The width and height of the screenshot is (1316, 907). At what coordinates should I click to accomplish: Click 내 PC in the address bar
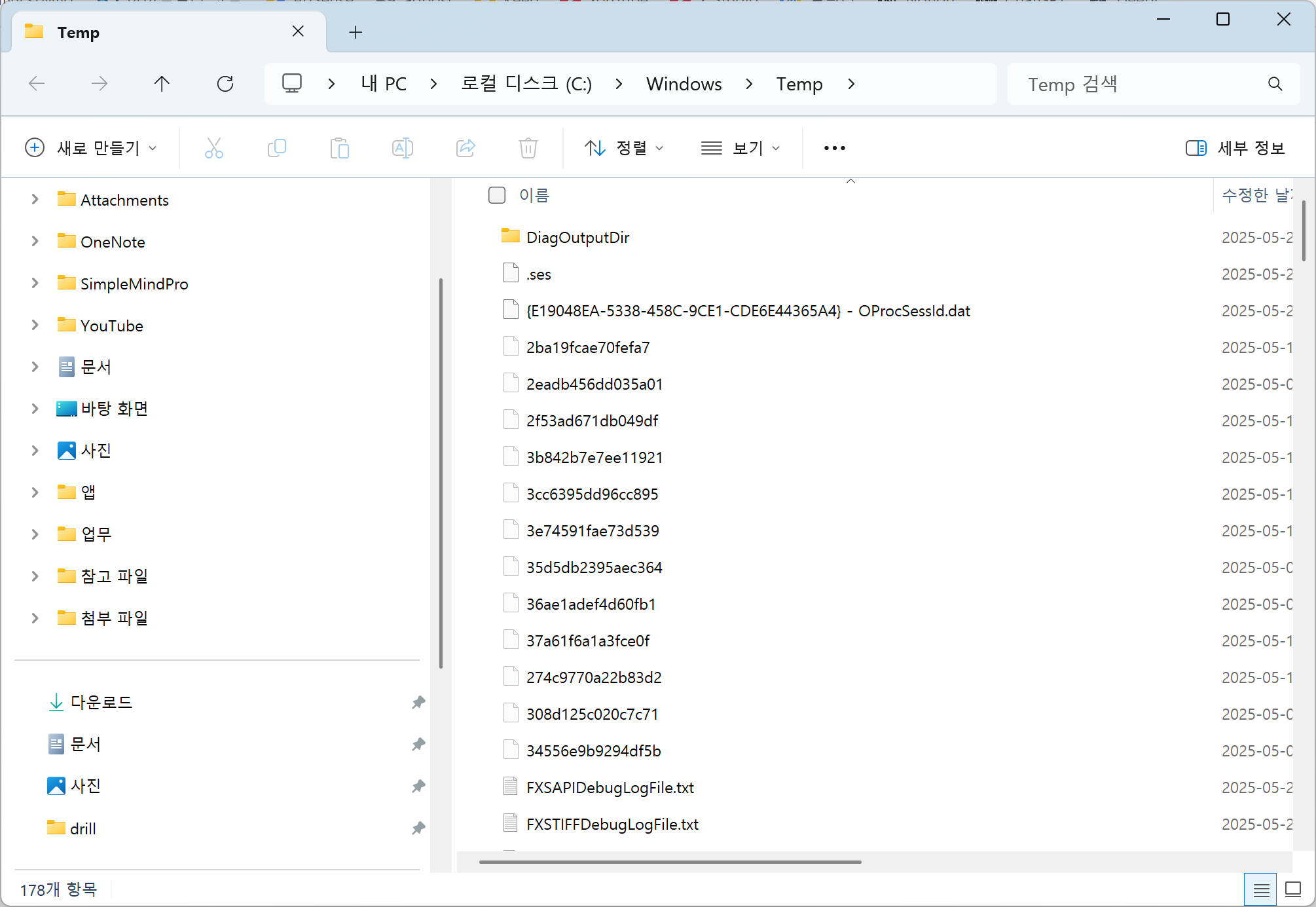click(384, 84)
